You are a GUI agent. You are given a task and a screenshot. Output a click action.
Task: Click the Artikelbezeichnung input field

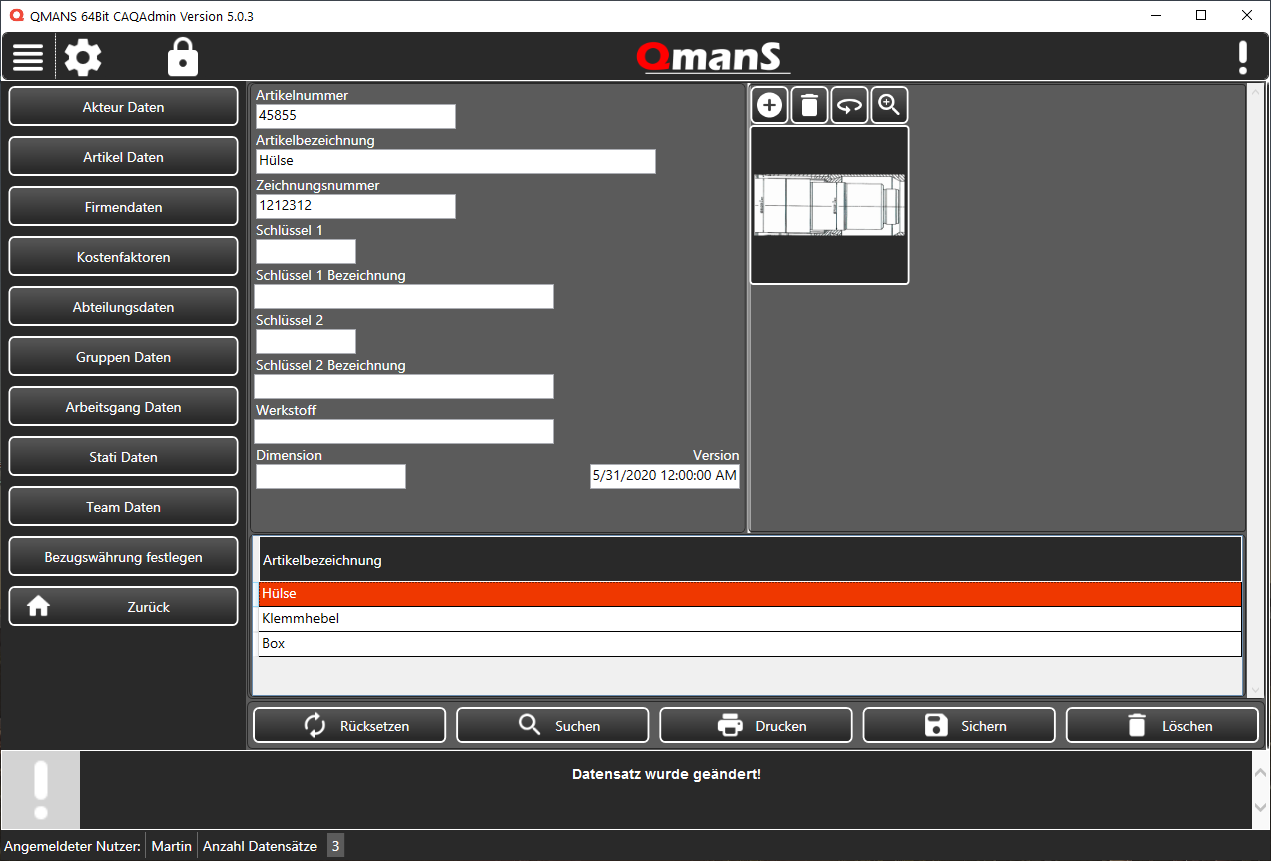point(456,161)
